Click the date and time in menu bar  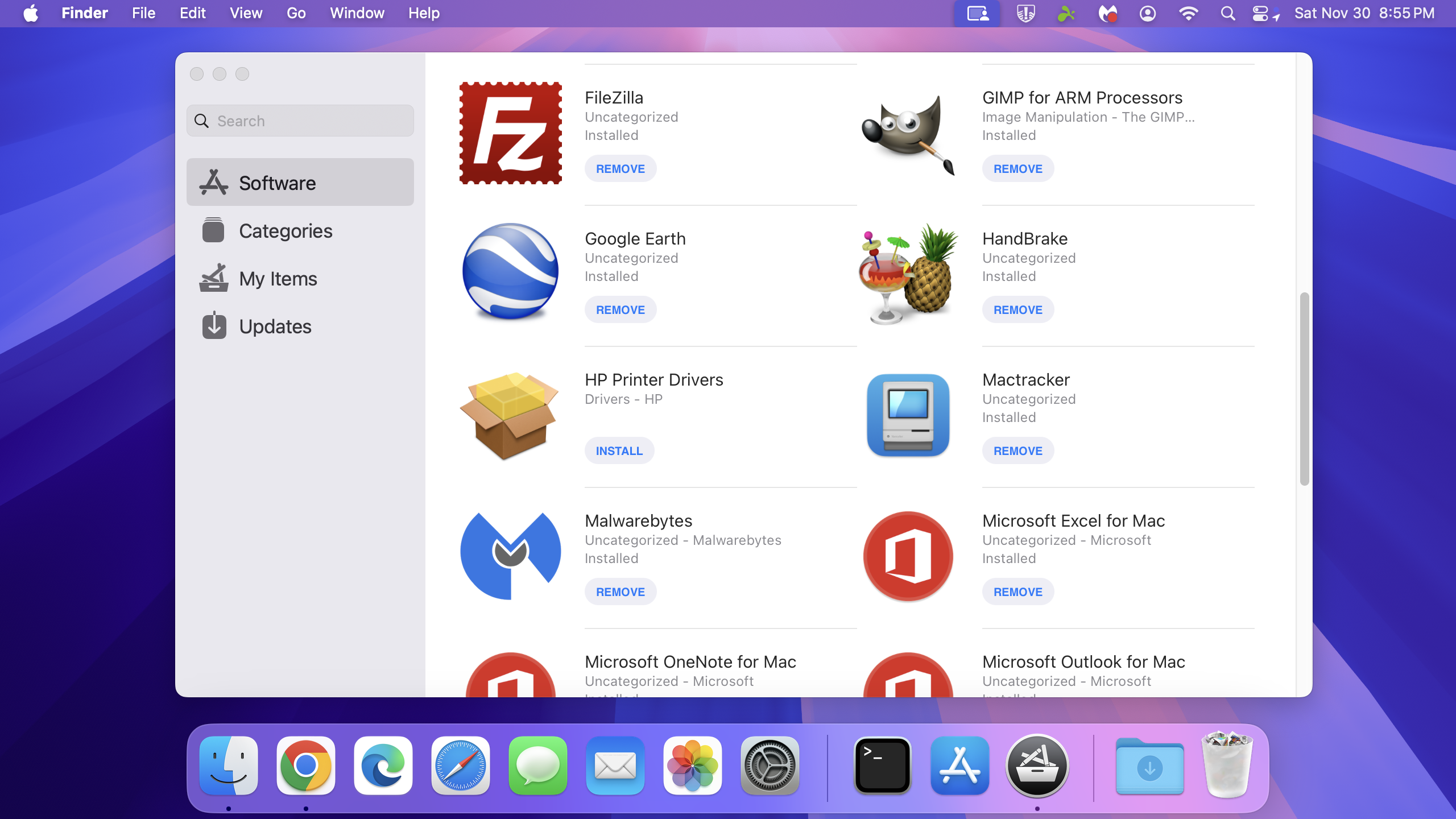click(x=1364, y=13)
